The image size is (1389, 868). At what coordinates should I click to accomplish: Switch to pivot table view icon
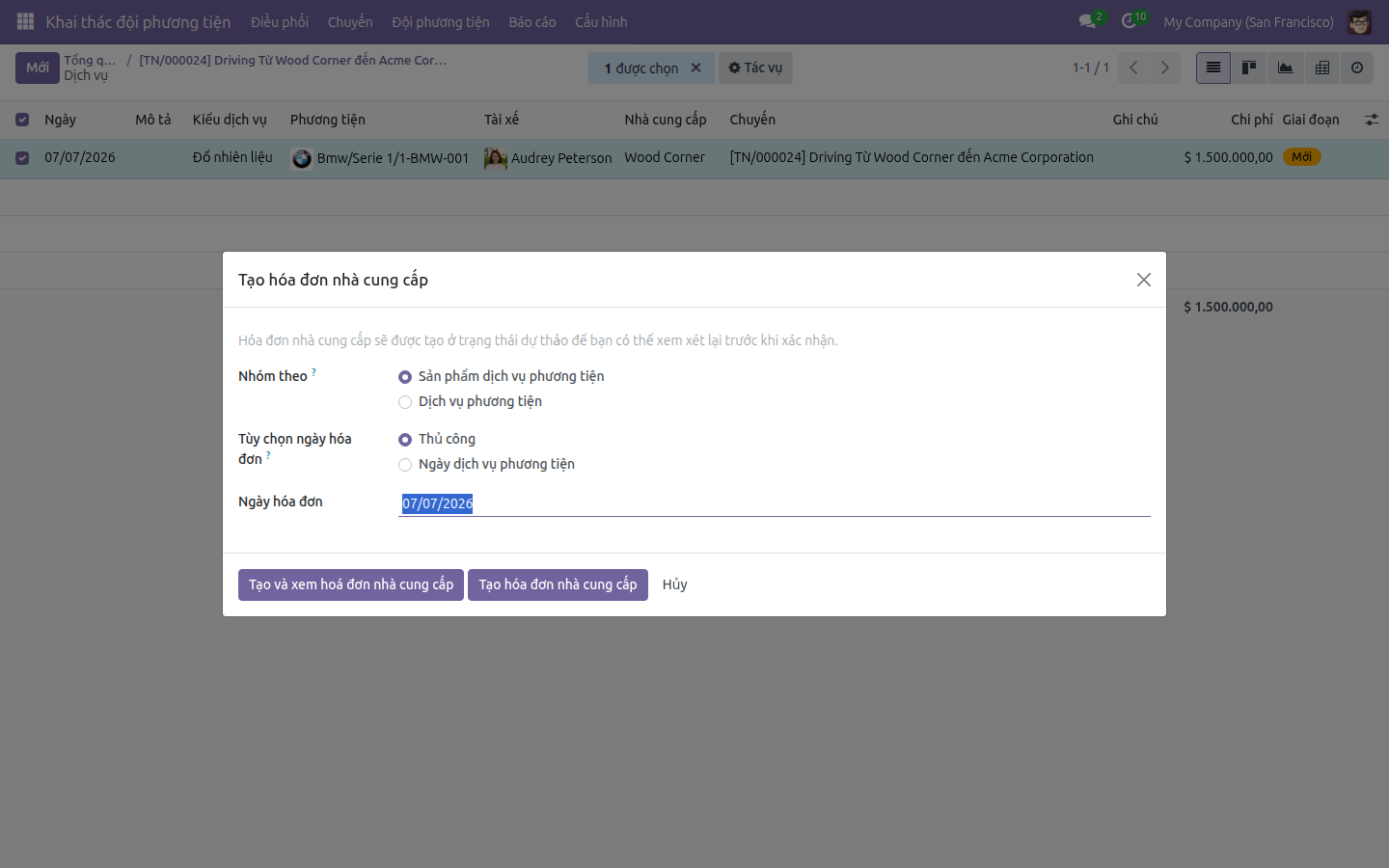click(1321, 68)
